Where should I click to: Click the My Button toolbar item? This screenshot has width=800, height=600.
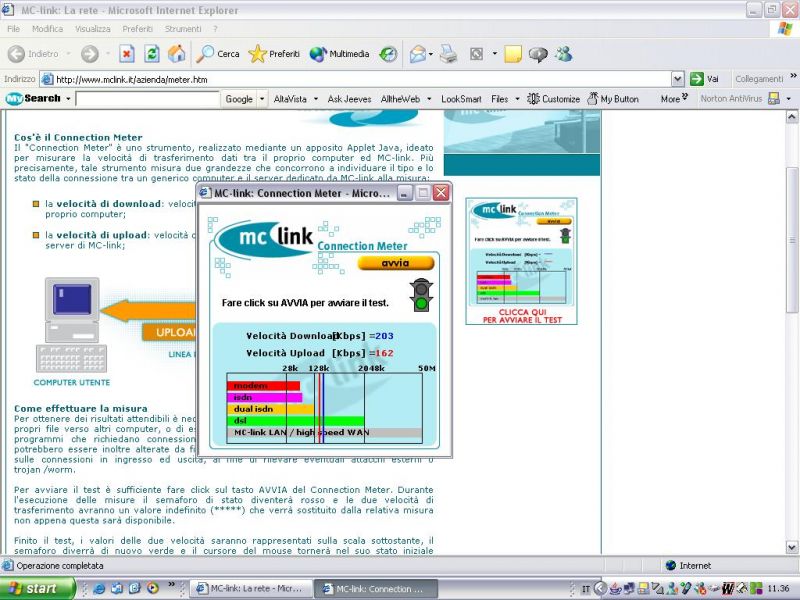pos(613,98)
